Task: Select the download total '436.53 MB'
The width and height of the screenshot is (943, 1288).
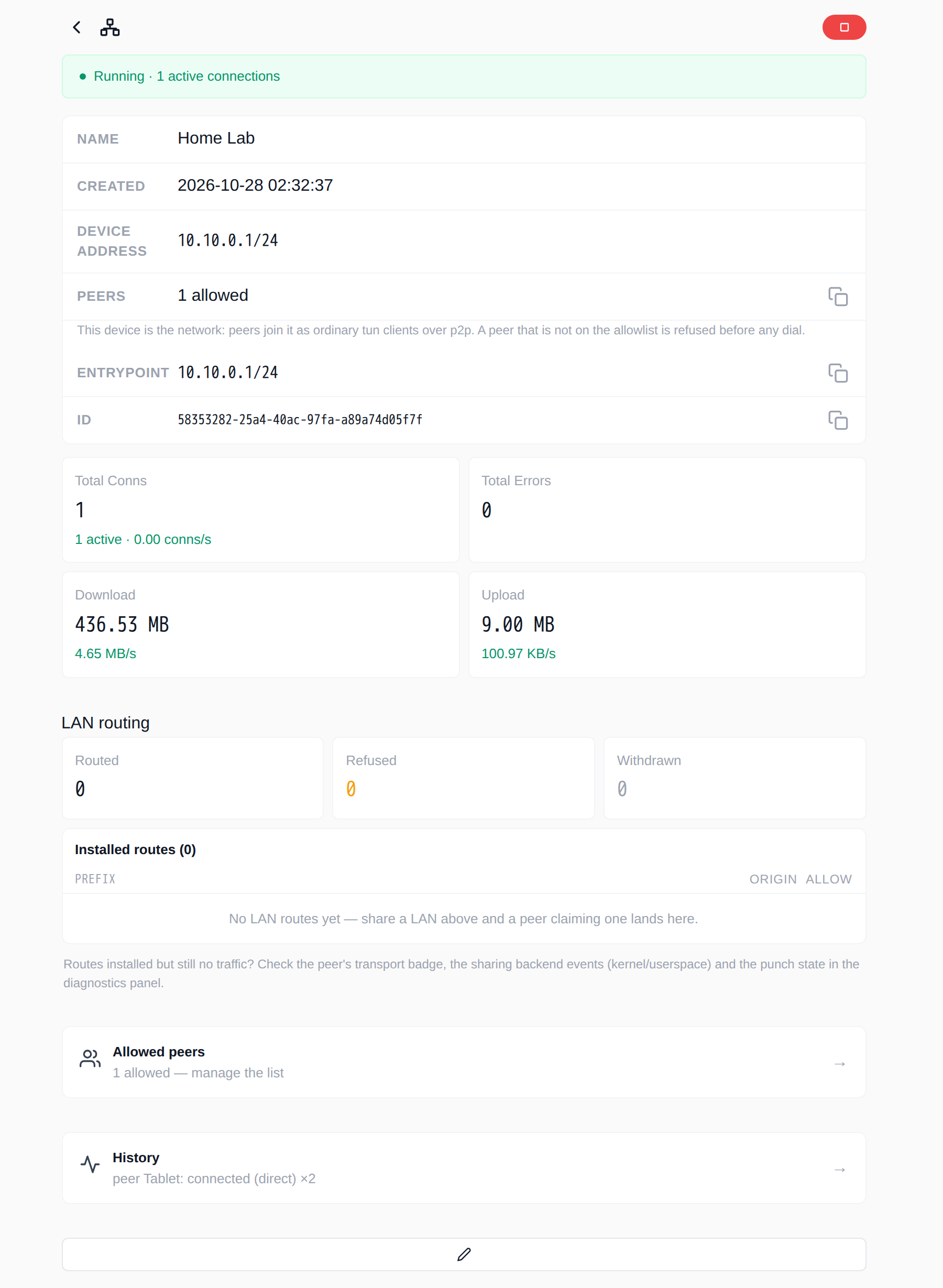Action: point(122,625)
